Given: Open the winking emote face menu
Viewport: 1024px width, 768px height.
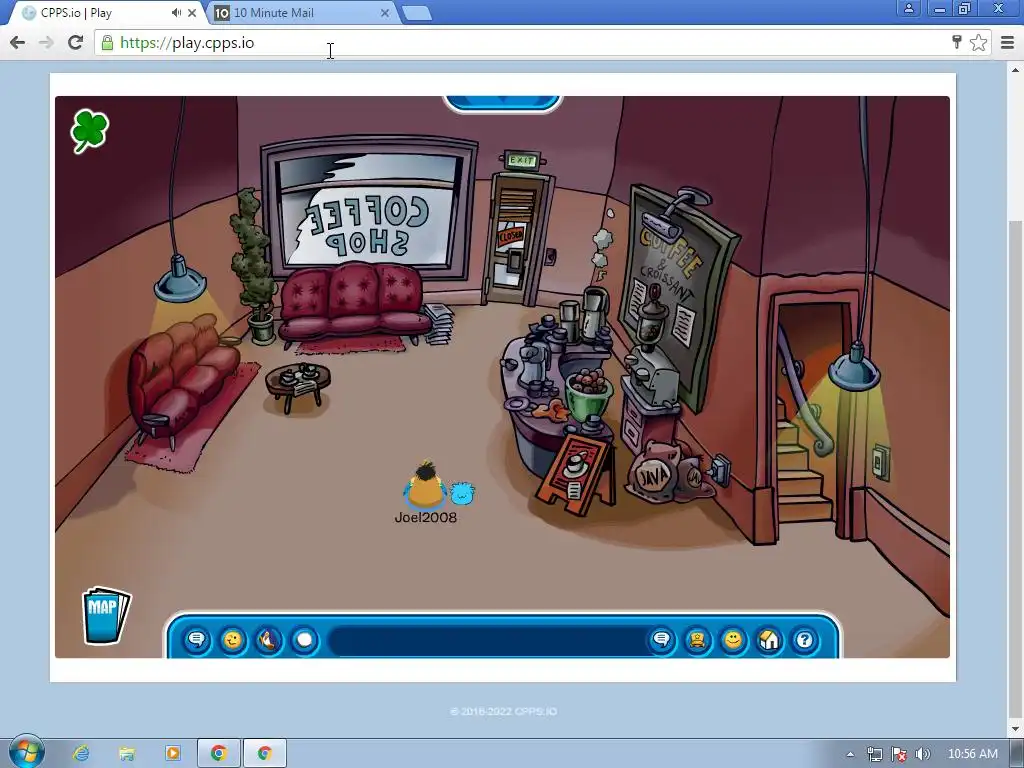Looking at the screenshot, I should click(232, 639).
